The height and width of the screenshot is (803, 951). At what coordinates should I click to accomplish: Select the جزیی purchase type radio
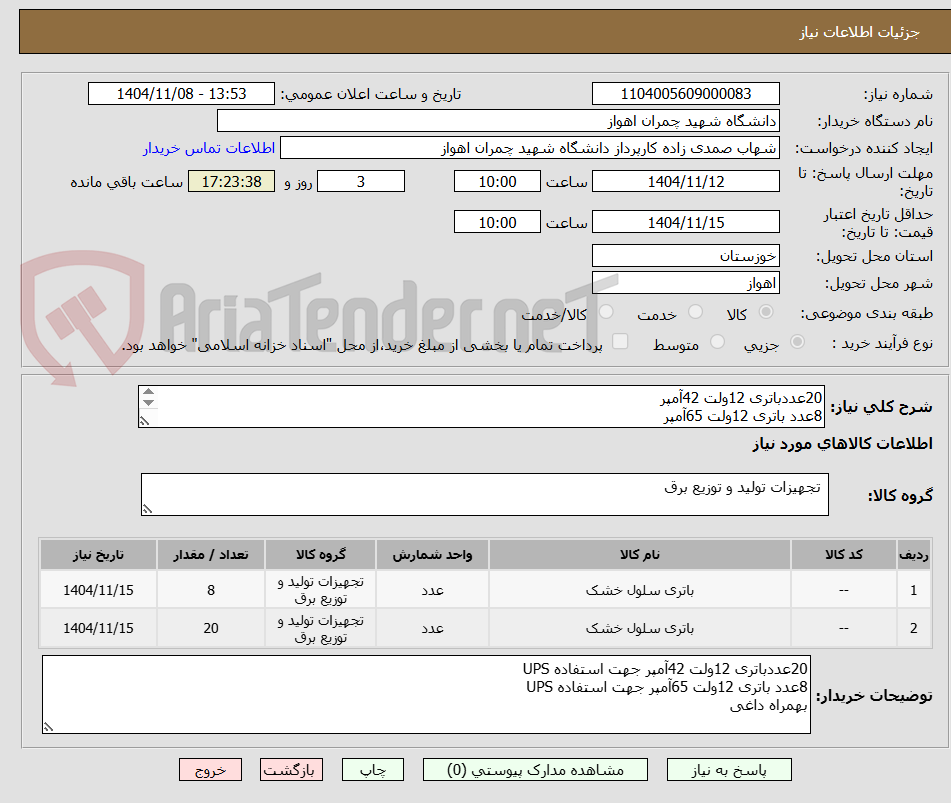click(798, 341)
